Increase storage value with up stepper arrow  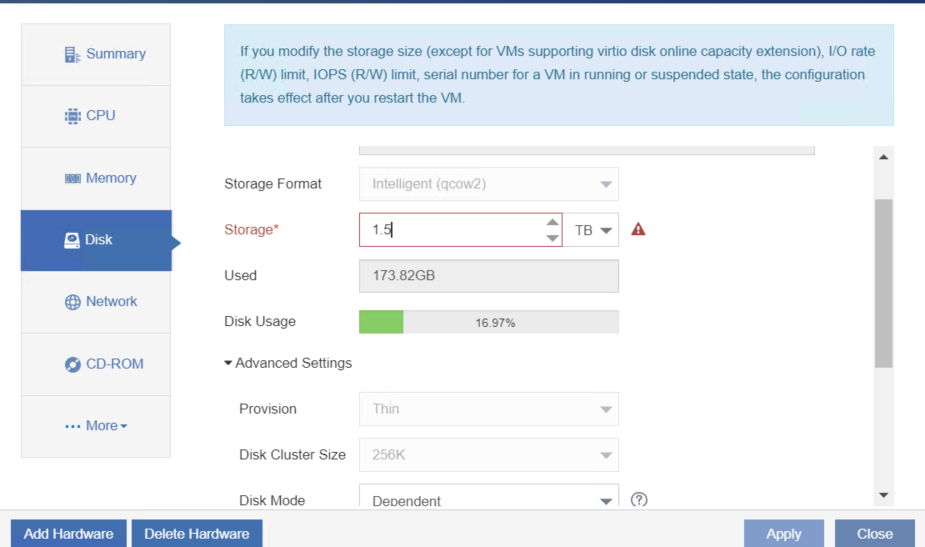552,222
